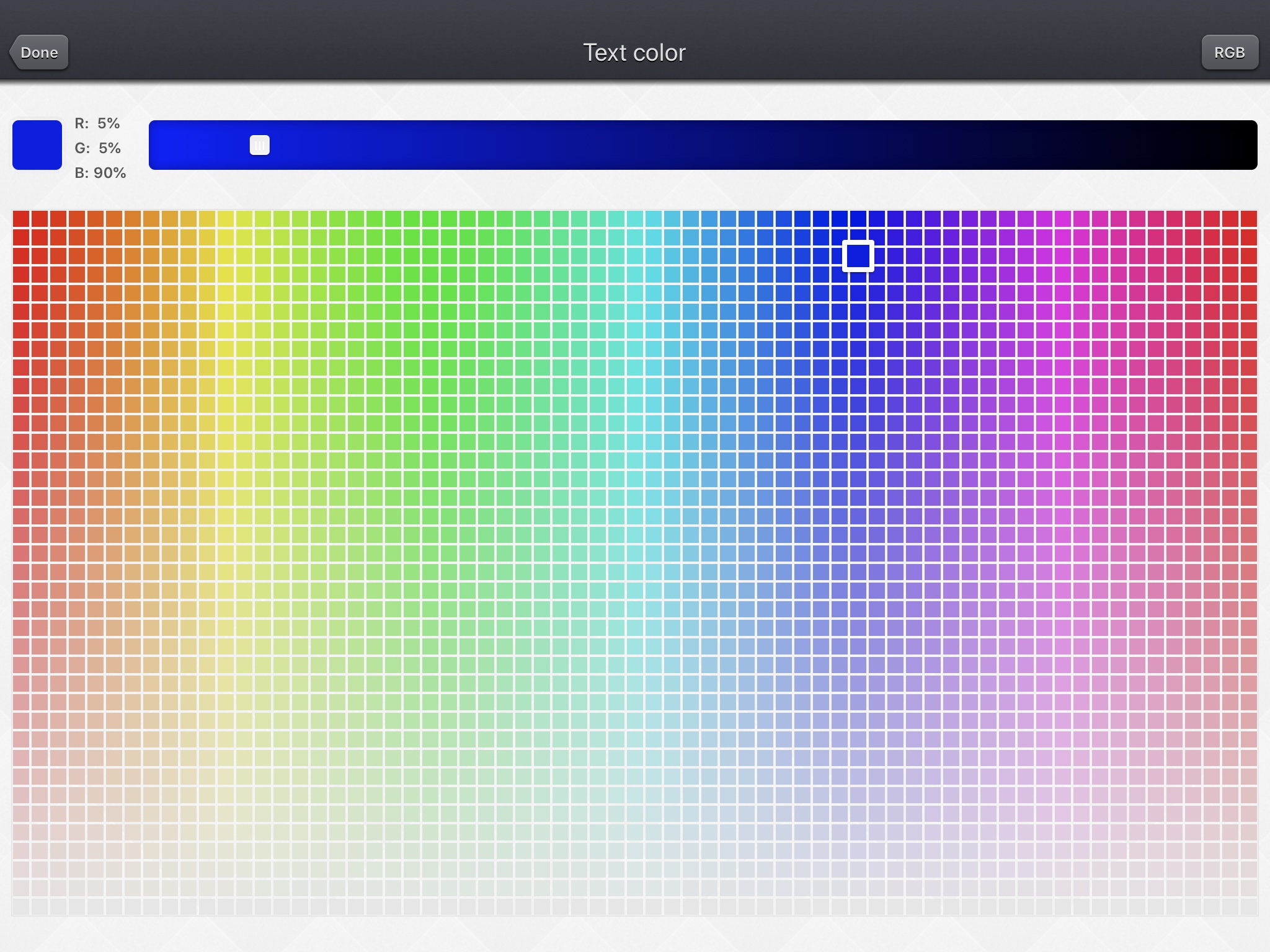Click the G: 5% value label
Image resolution: width=1270 pixels, height=952 pixels.
click(98, 148)
